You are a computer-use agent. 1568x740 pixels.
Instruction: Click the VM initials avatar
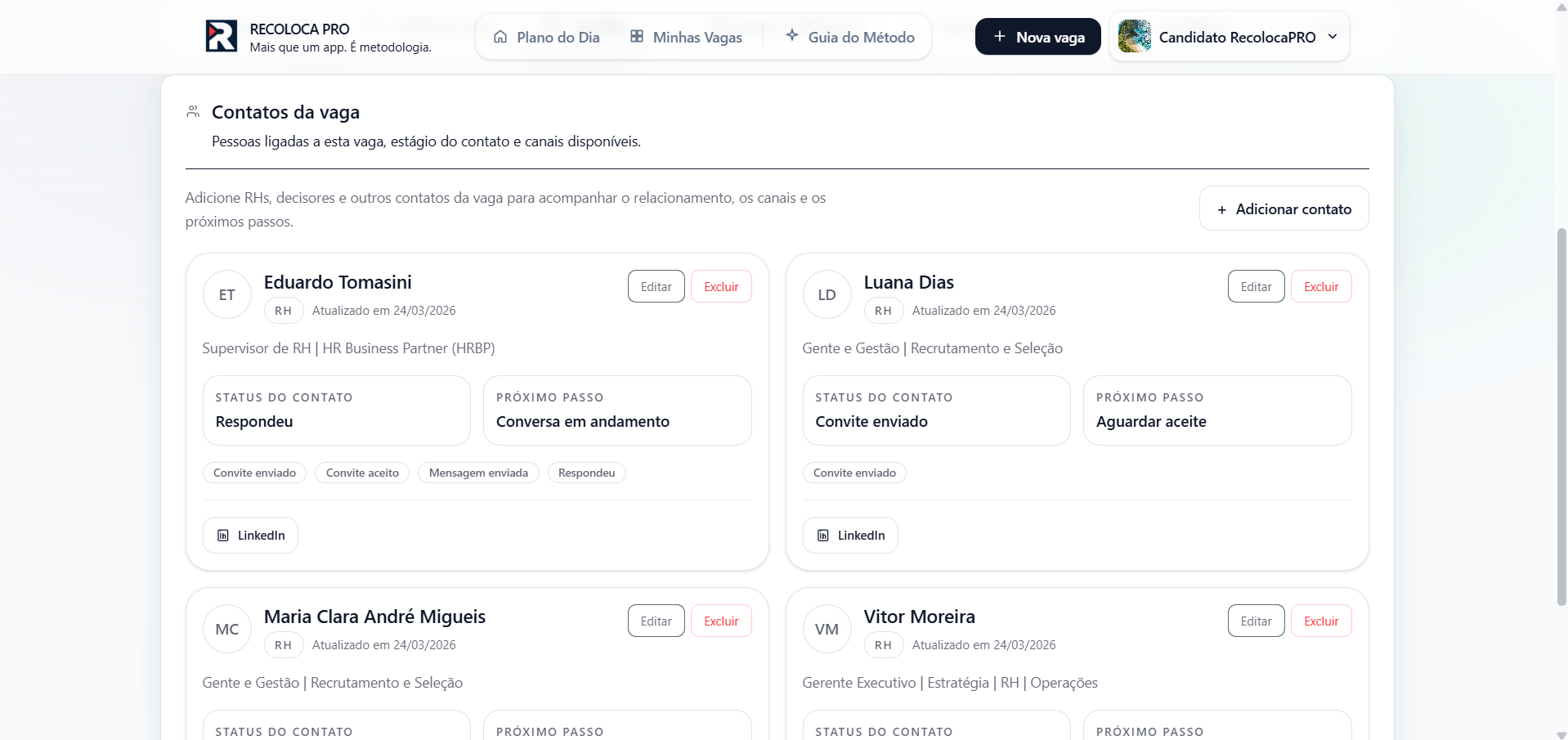pyautogui.click(x=827, y=630)
